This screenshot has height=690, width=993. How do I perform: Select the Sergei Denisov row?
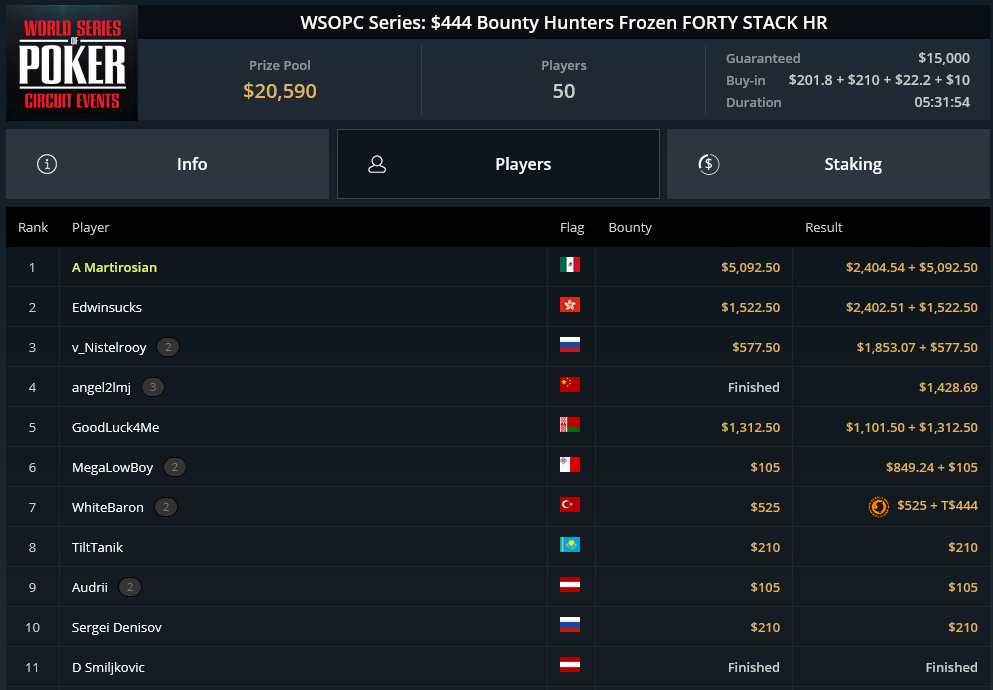coord(498,627)
